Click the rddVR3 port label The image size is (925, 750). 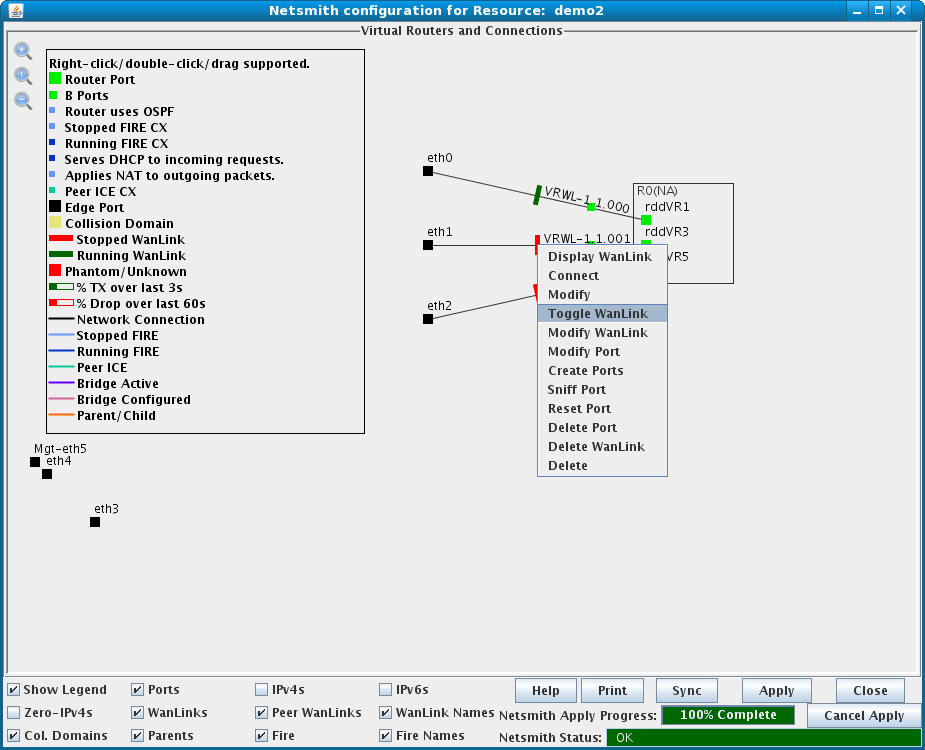[x=667, y=231]
